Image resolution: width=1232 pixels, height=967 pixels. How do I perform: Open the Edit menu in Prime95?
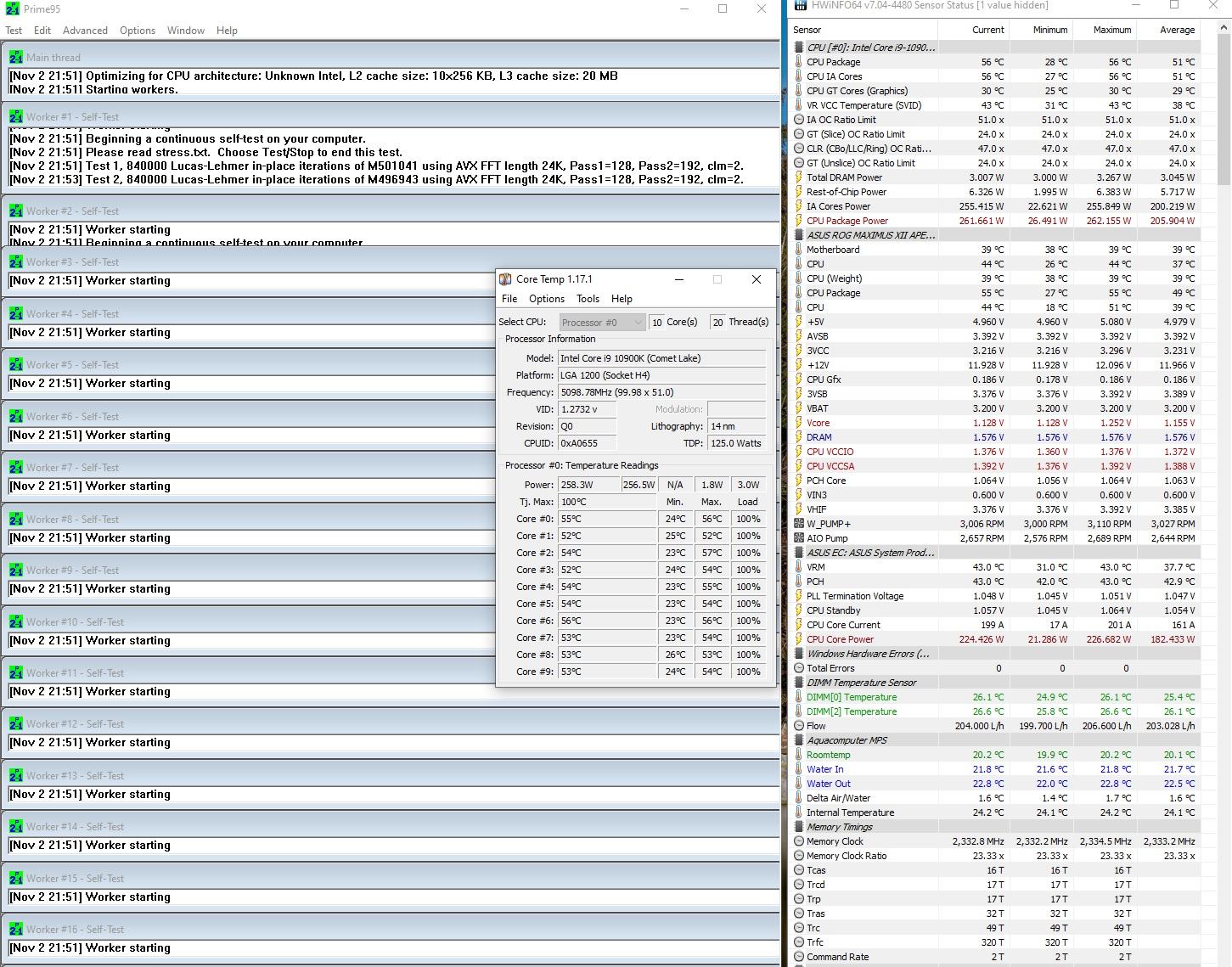(x=42, y=30)
